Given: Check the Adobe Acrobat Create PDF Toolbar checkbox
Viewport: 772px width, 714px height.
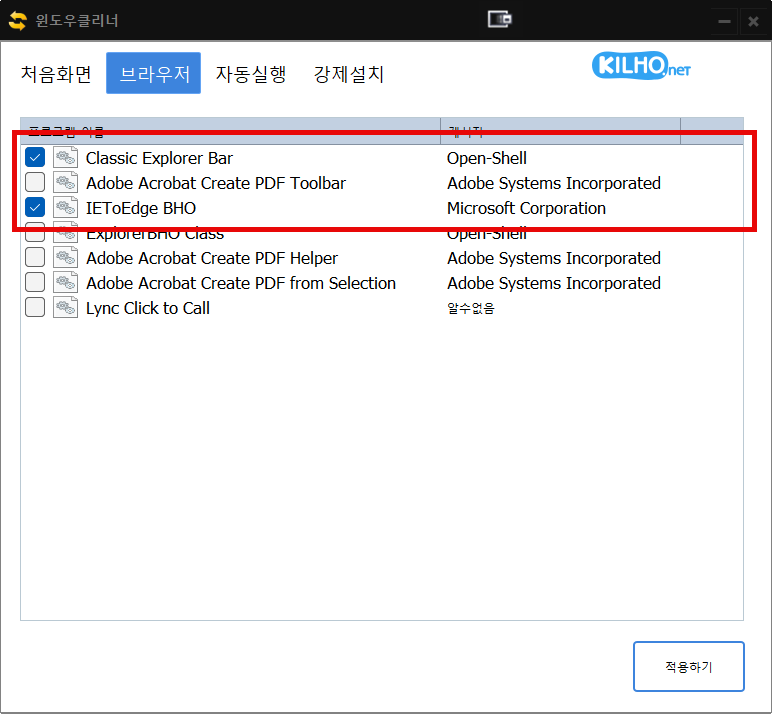Looking at the screenshot, I should (x=35, y=183).
